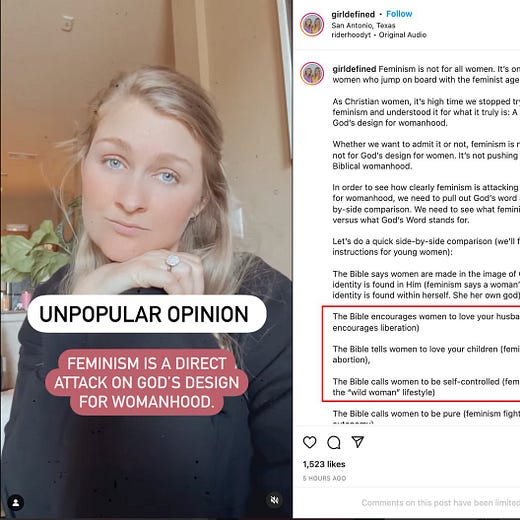The height and width of the screenshot is (520, 520).
Task: Click the Bible calls women to be pure line
Action: pos(426,414)
